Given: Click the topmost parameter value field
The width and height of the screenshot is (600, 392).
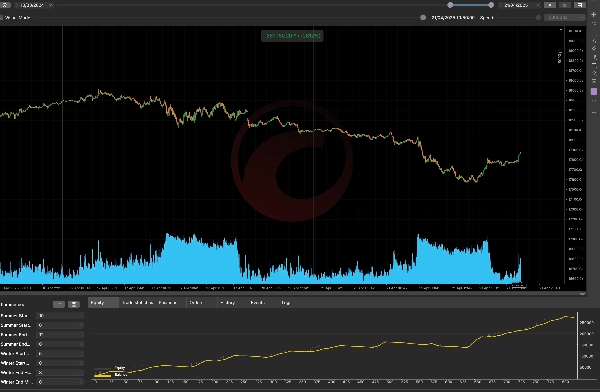Looking at the screenshot, I should tap(60, 315).
